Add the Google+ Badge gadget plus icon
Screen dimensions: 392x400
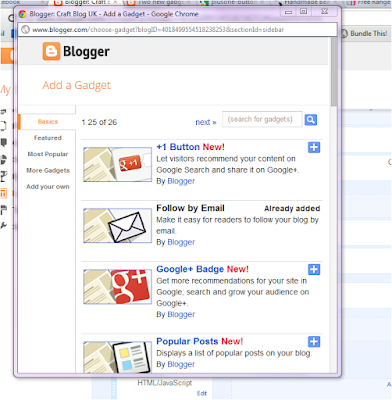click(314, 269)
